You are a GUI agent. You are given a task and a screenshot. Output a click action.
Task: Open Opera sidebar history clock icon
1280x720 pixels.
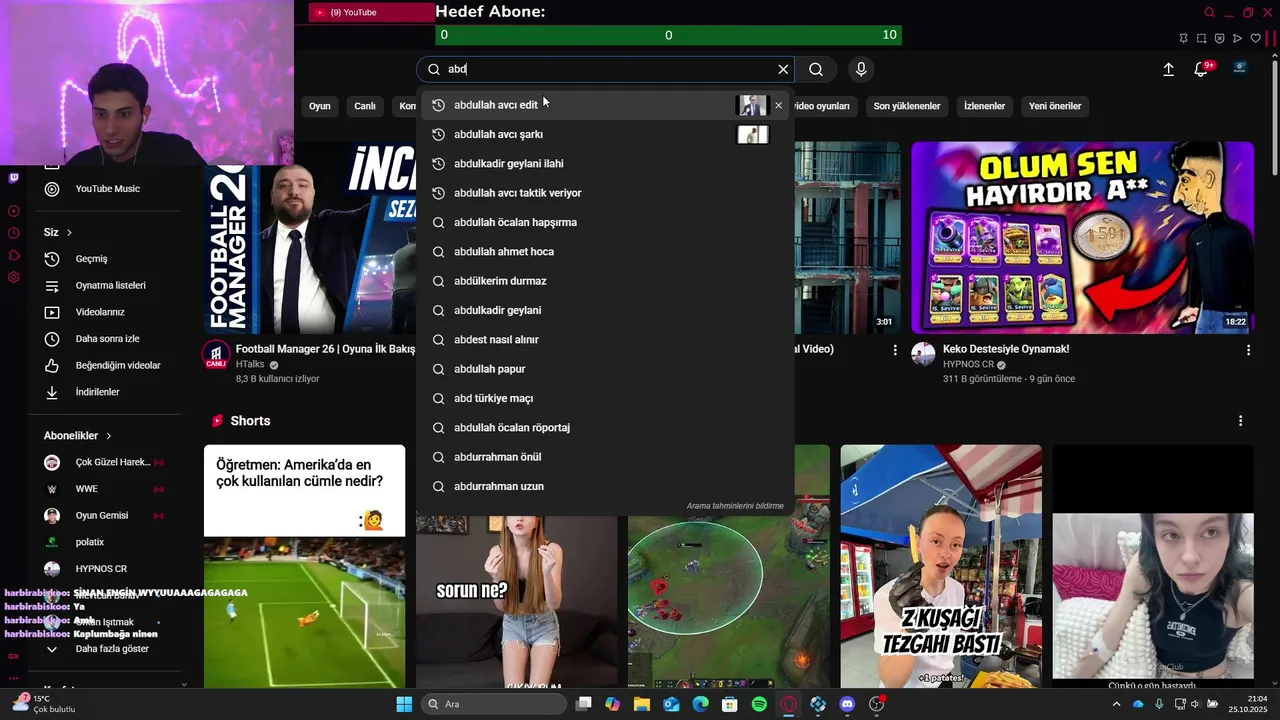pyautogui.click(x=13, y=233)
